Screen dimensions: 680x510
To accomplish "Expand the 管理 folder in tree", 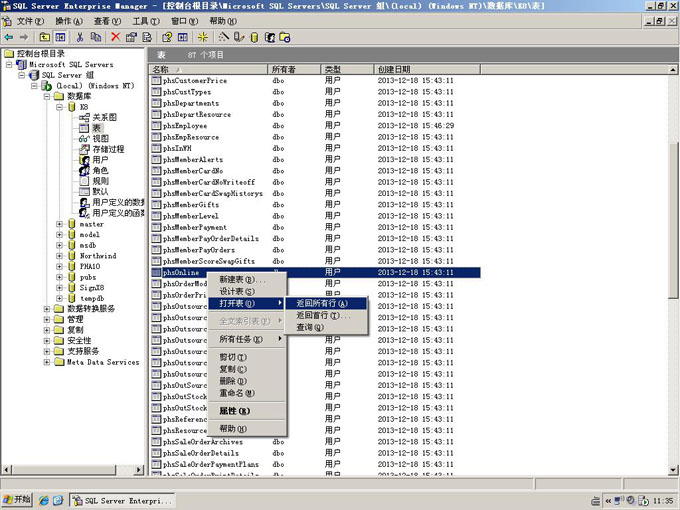I will [x=46, y=320].
